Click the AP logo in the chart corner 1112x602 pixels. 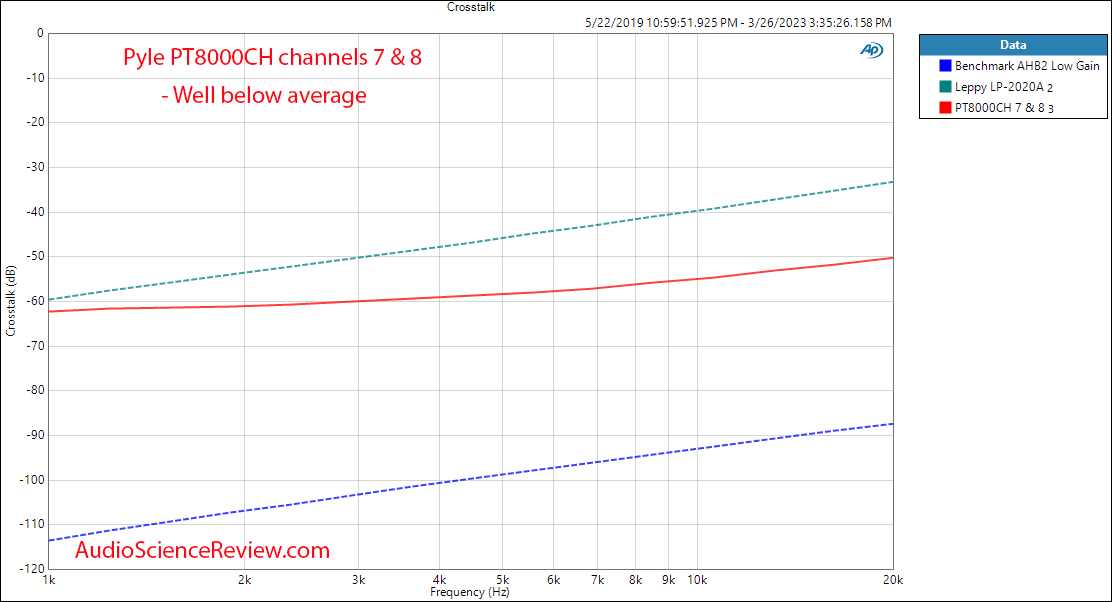coord(872,50)
